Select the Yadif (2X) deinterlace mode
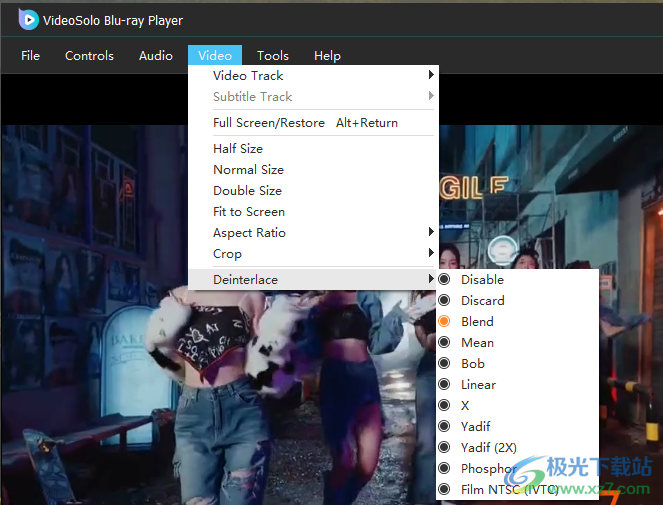 517,447
